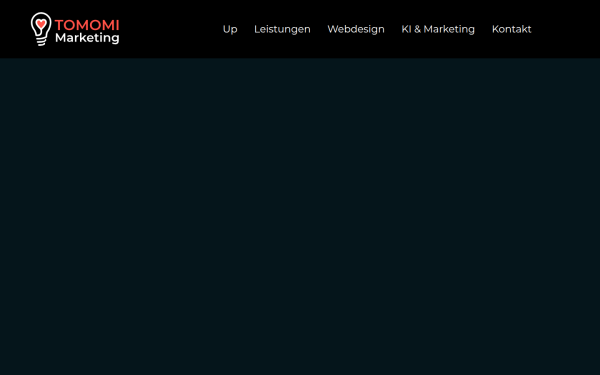The height and width of the screenshot is (375, 600).
Task: Go to the Leistungen menu item
Action: tap(282, 29)
